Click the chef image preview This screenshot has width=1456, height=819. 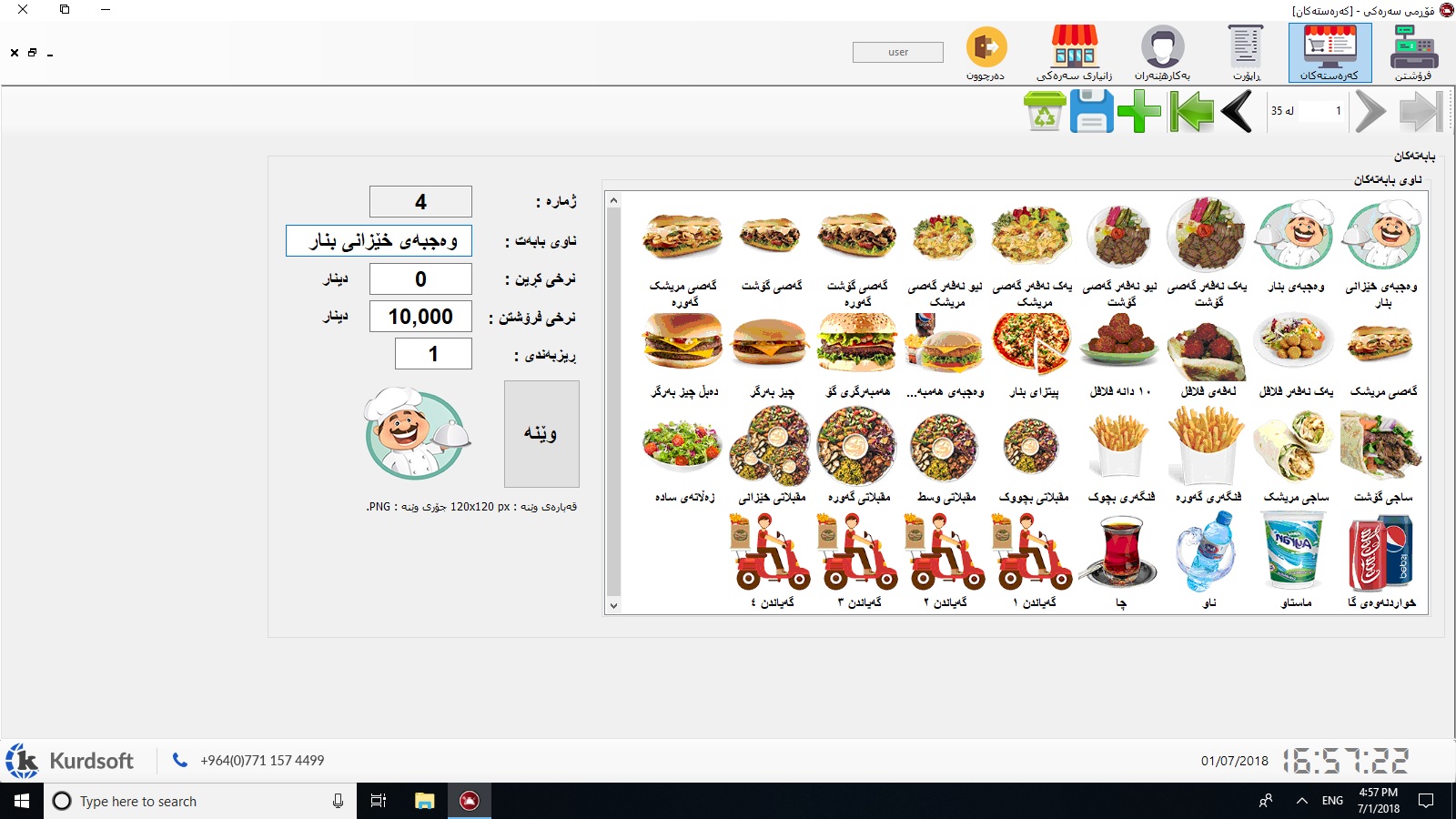point(418,433)
